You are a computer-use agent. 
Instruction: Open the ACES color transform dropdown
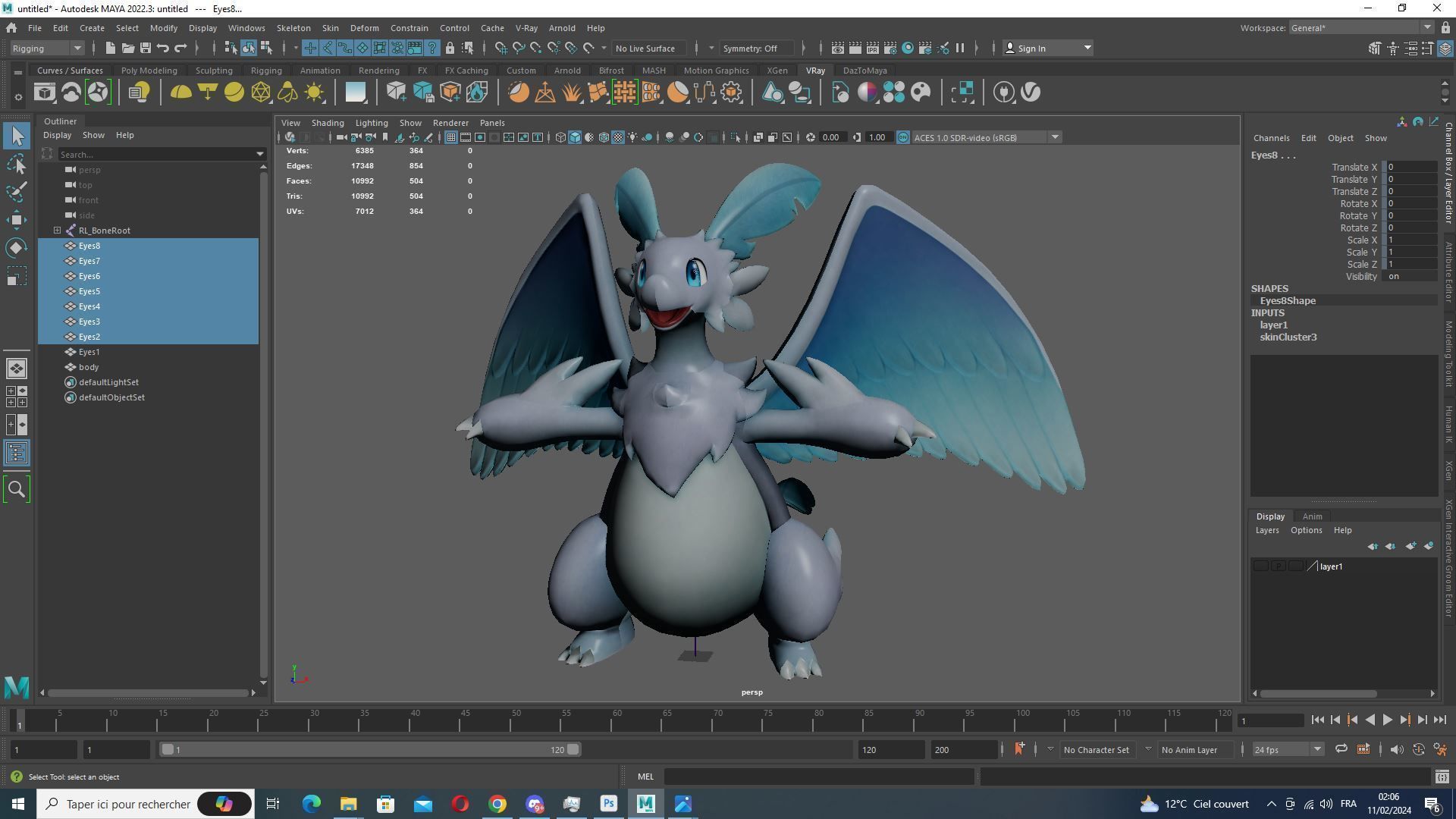(x=987, y=137)
